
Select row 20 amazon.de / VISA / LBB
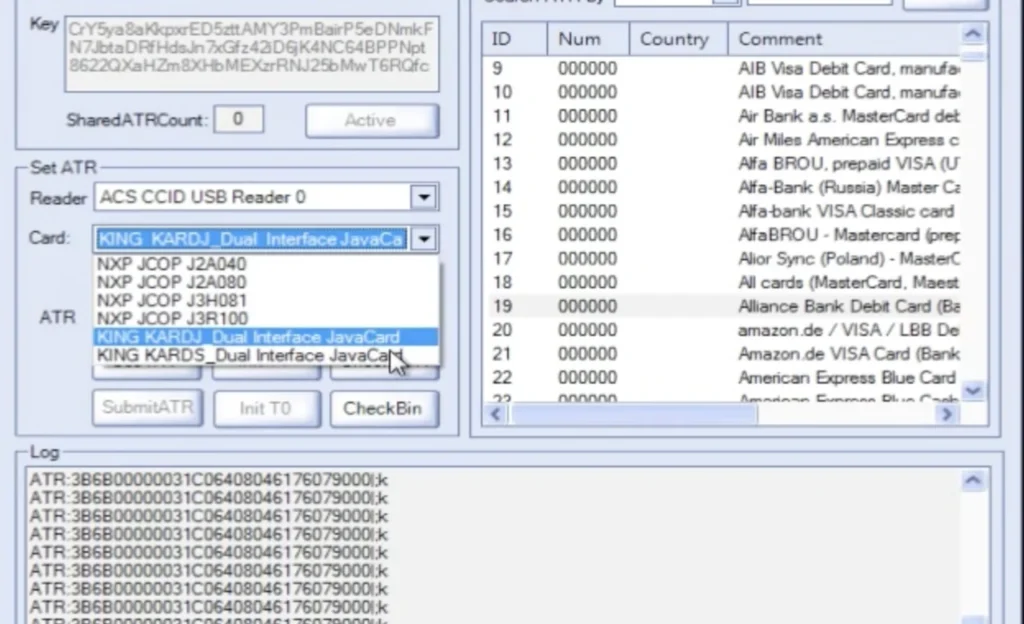click(x=724, y=330)
